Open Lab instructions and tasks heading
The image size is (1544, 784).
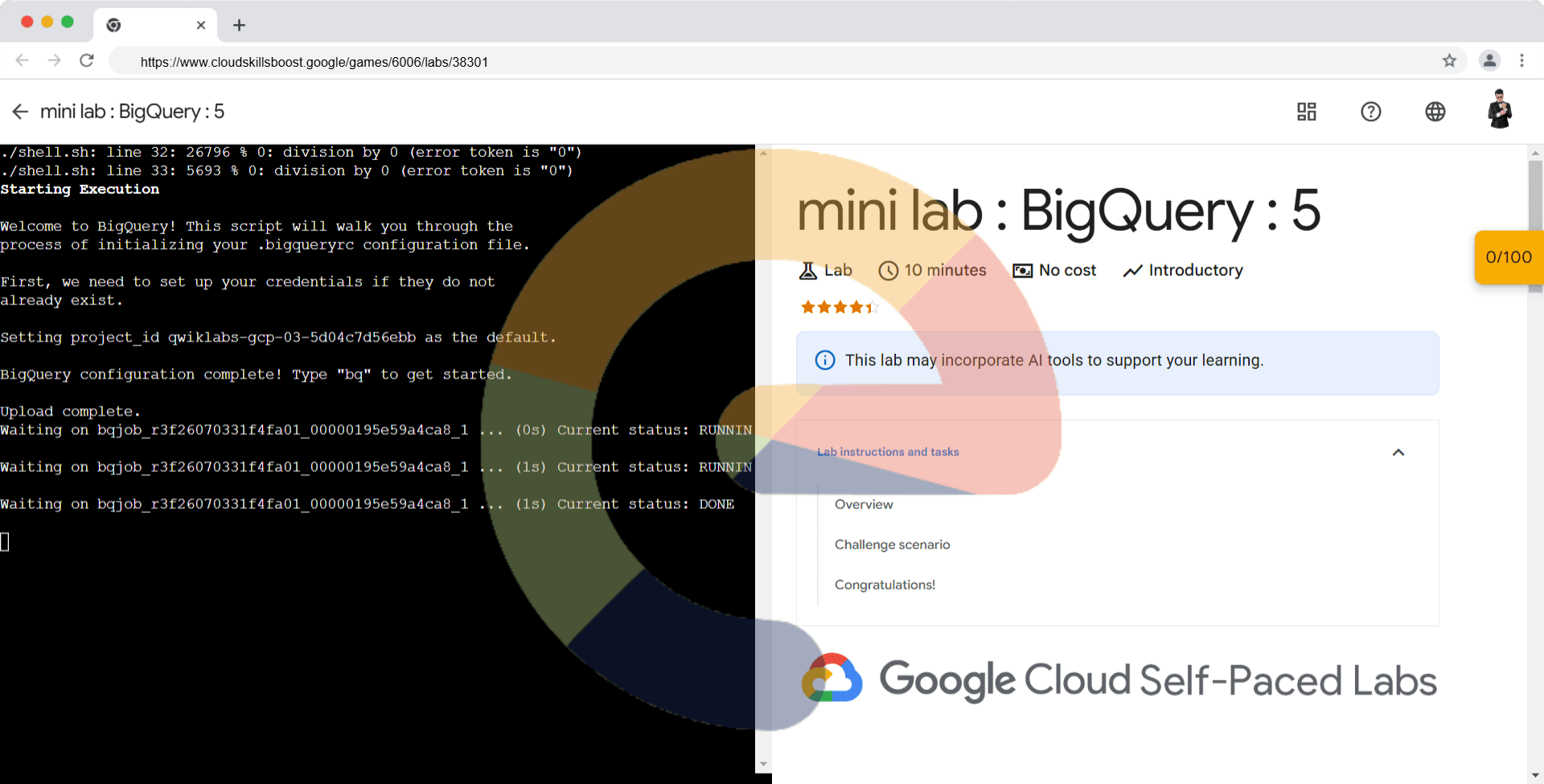[888, 452]
